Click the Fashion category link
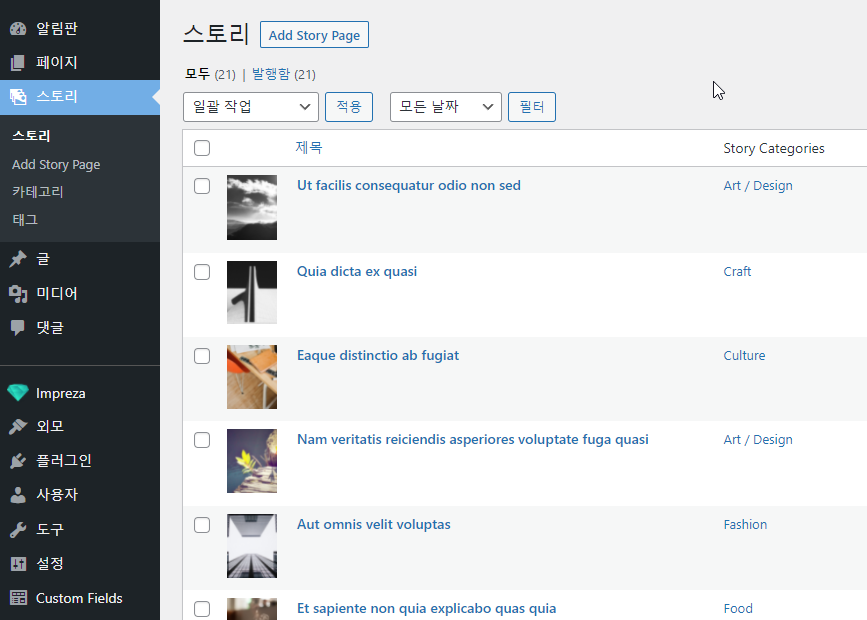The height and width of the screenshot is (620, 867). (745, 524)
